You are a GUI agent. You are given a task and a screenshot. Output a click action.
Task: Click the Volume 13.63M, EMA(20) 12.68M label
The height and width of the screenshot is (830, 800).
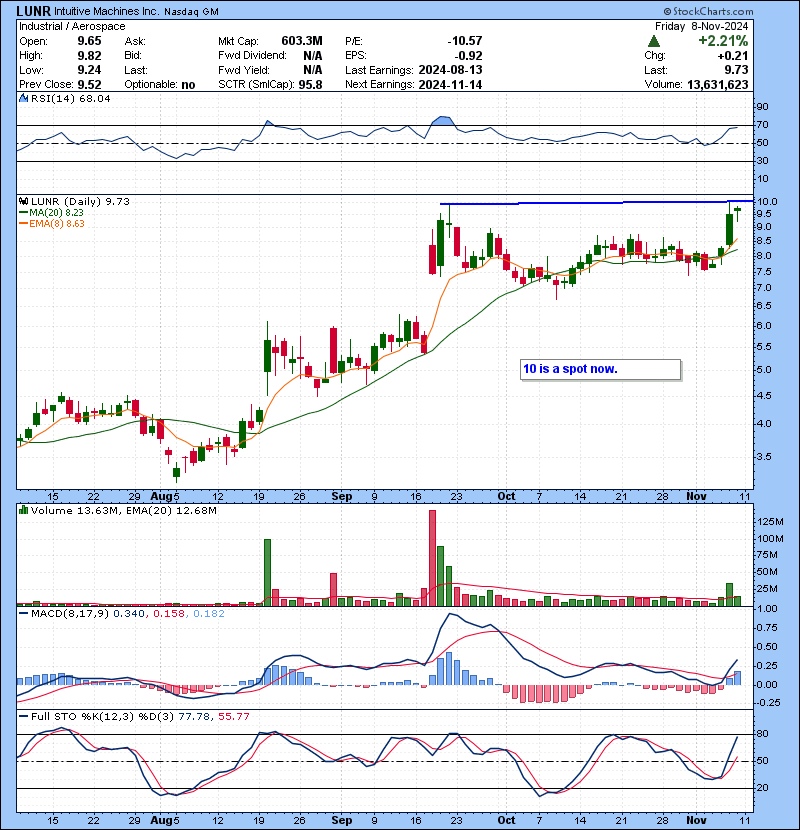(123, 510)
